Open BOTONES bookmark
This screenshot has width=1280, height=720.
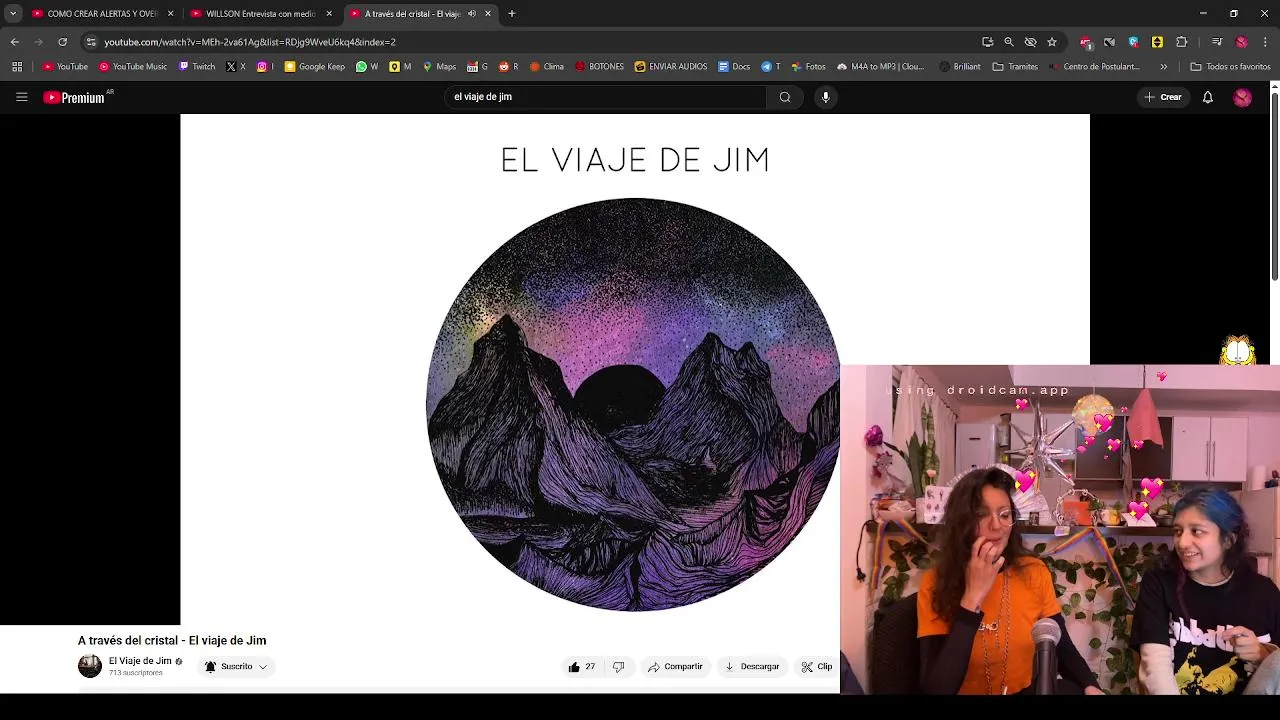click(600, 67)
